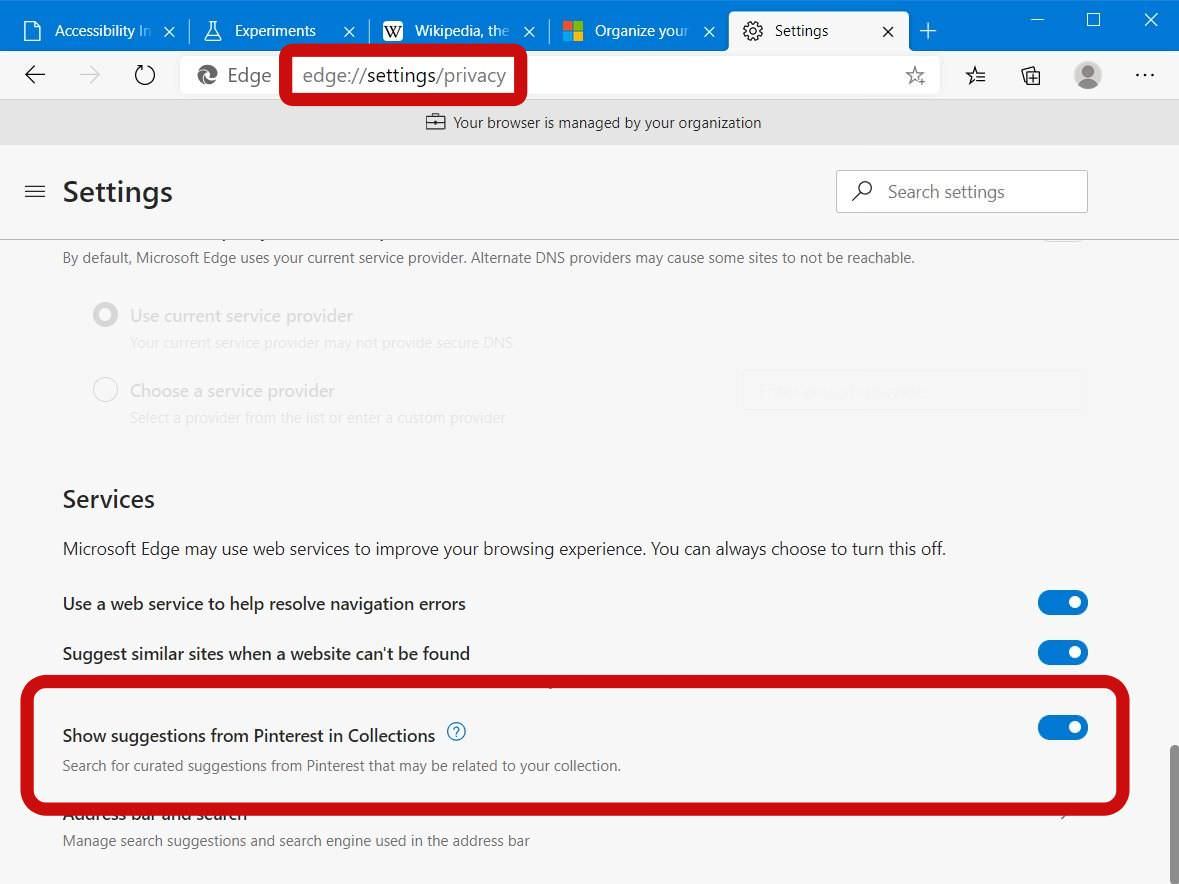Close the Organize your tab
This screenshot has height=884, width=1179.
coord(709,32)
